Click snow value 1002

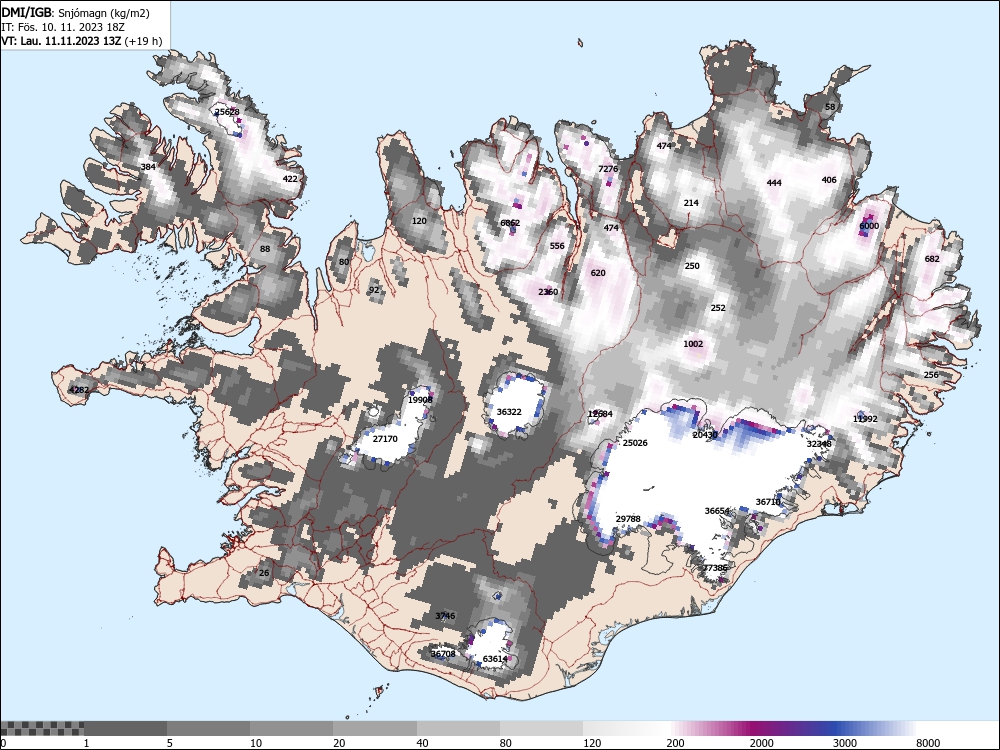pos(693,344)
